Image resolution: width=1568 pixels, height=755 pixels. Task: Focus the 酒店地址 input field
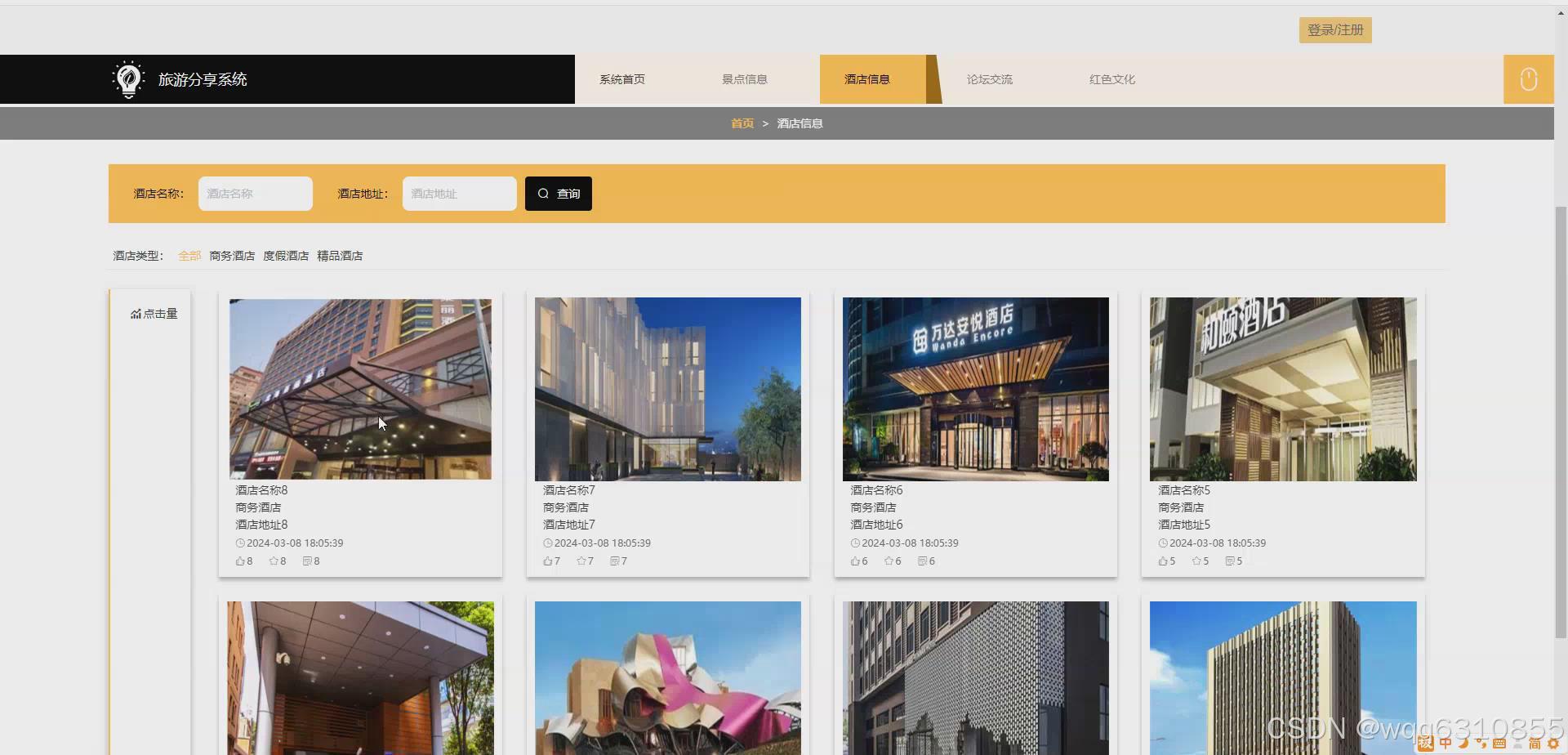point(460,194)
